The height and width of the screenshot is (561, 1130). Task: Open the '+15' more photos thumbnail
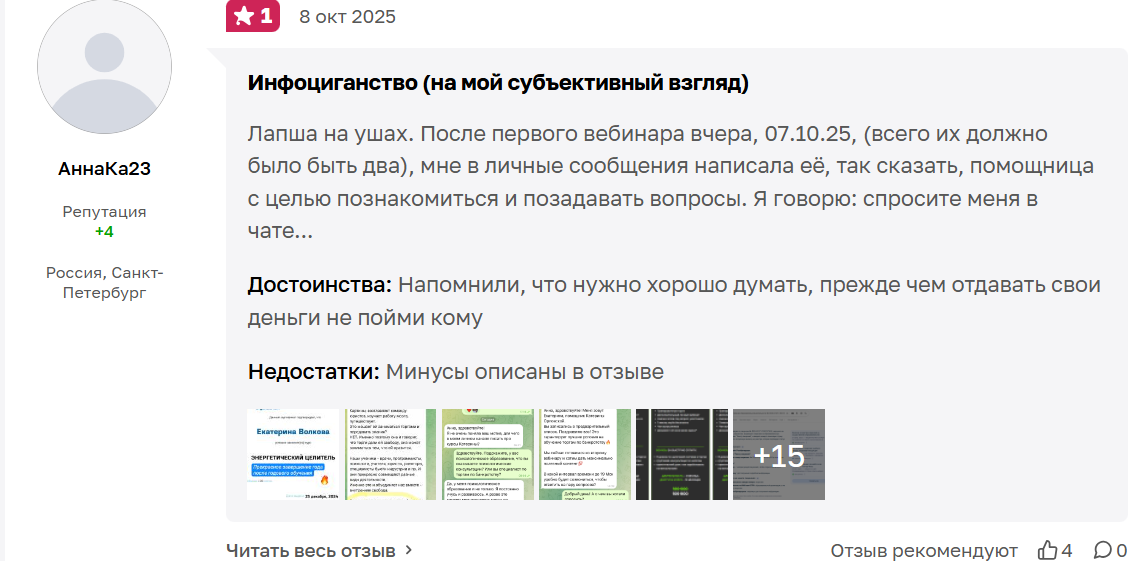pos(779,454)
